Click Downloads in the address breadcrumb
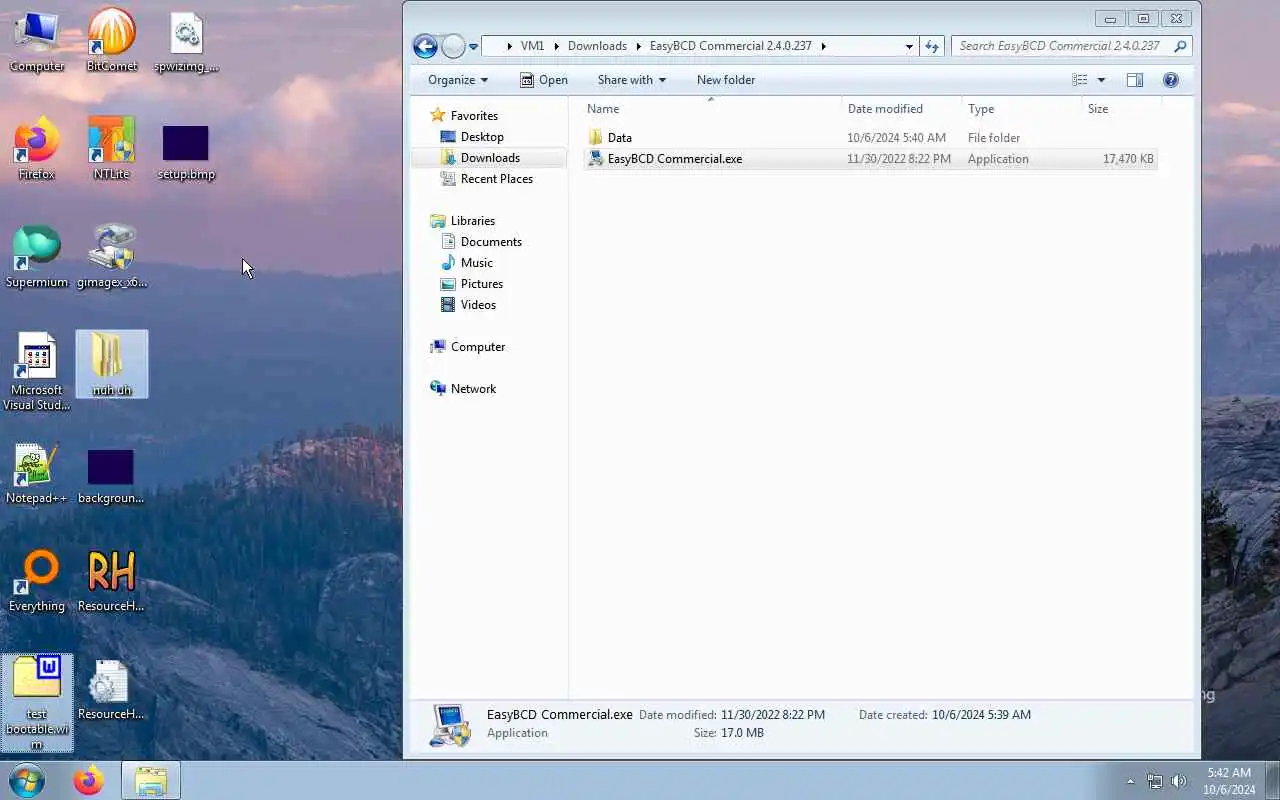The width and height of the screenshot is (1280, 800). click(597, 46)
